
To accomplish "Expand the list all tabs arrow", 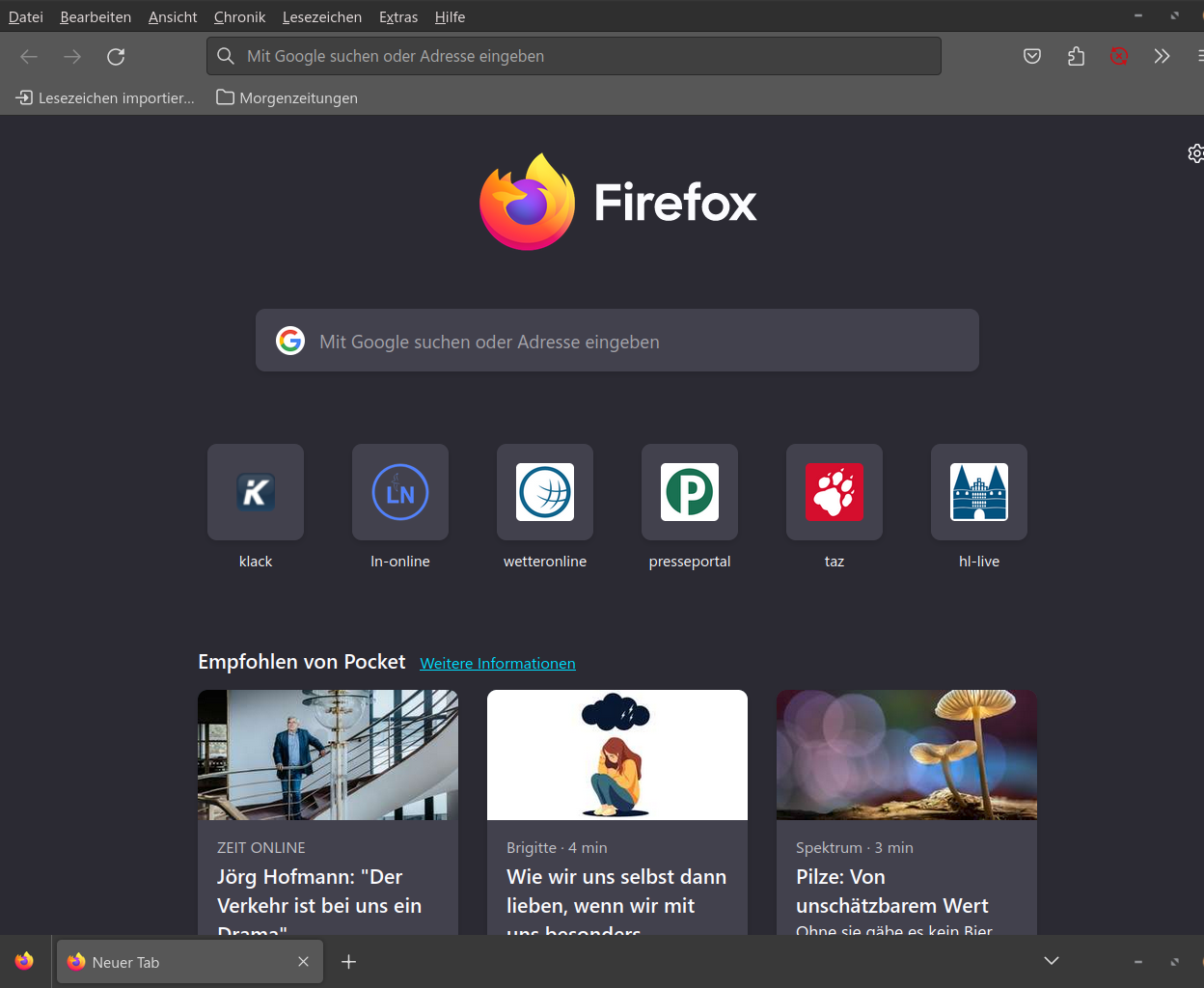I will click(x=1052, y=961).
